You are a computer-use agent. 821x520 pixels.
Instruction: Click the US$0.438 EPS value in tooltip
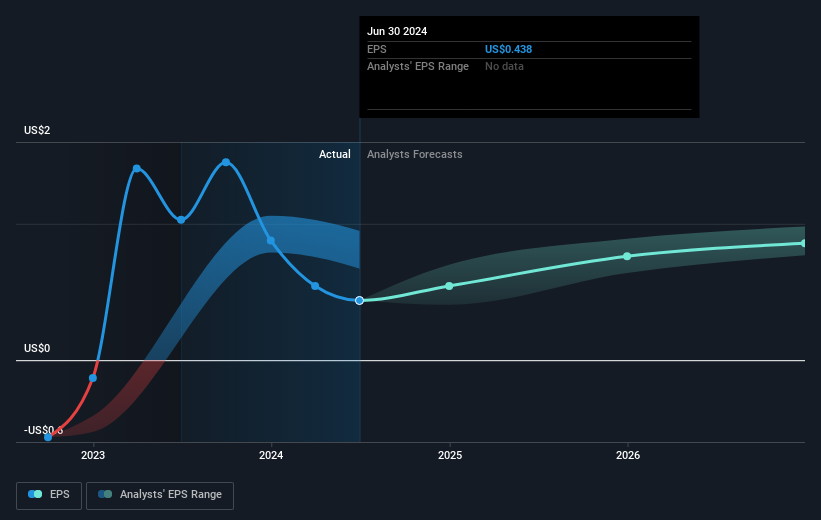pos(508,49)
